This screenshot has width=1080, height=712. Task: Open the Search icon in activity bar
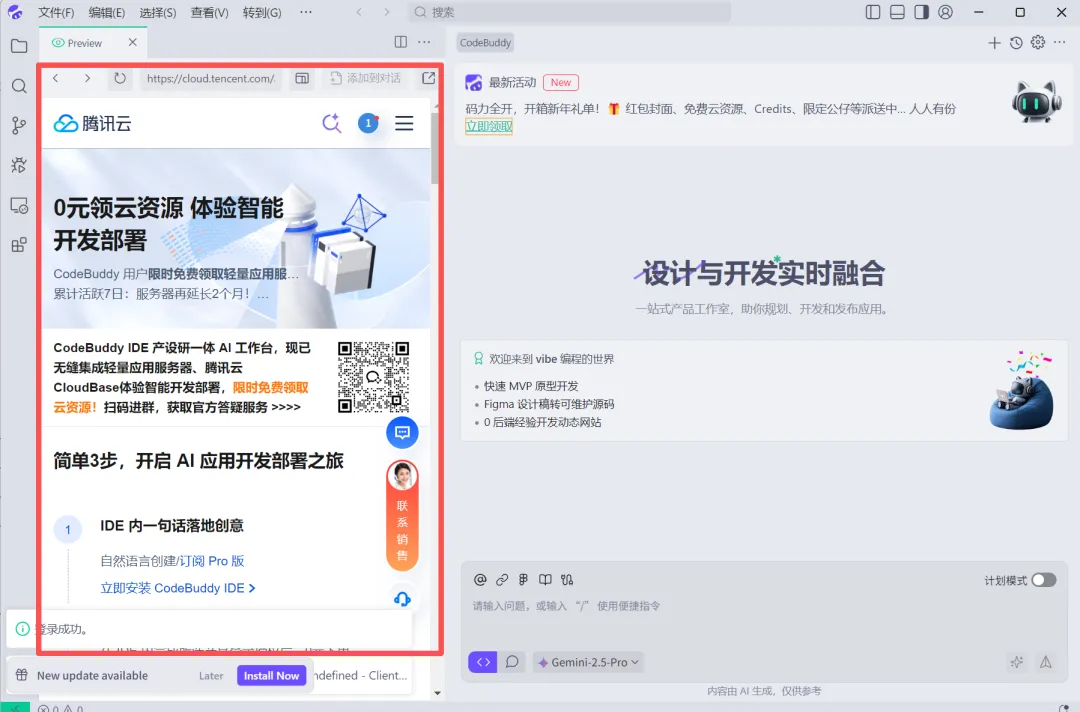19,86
